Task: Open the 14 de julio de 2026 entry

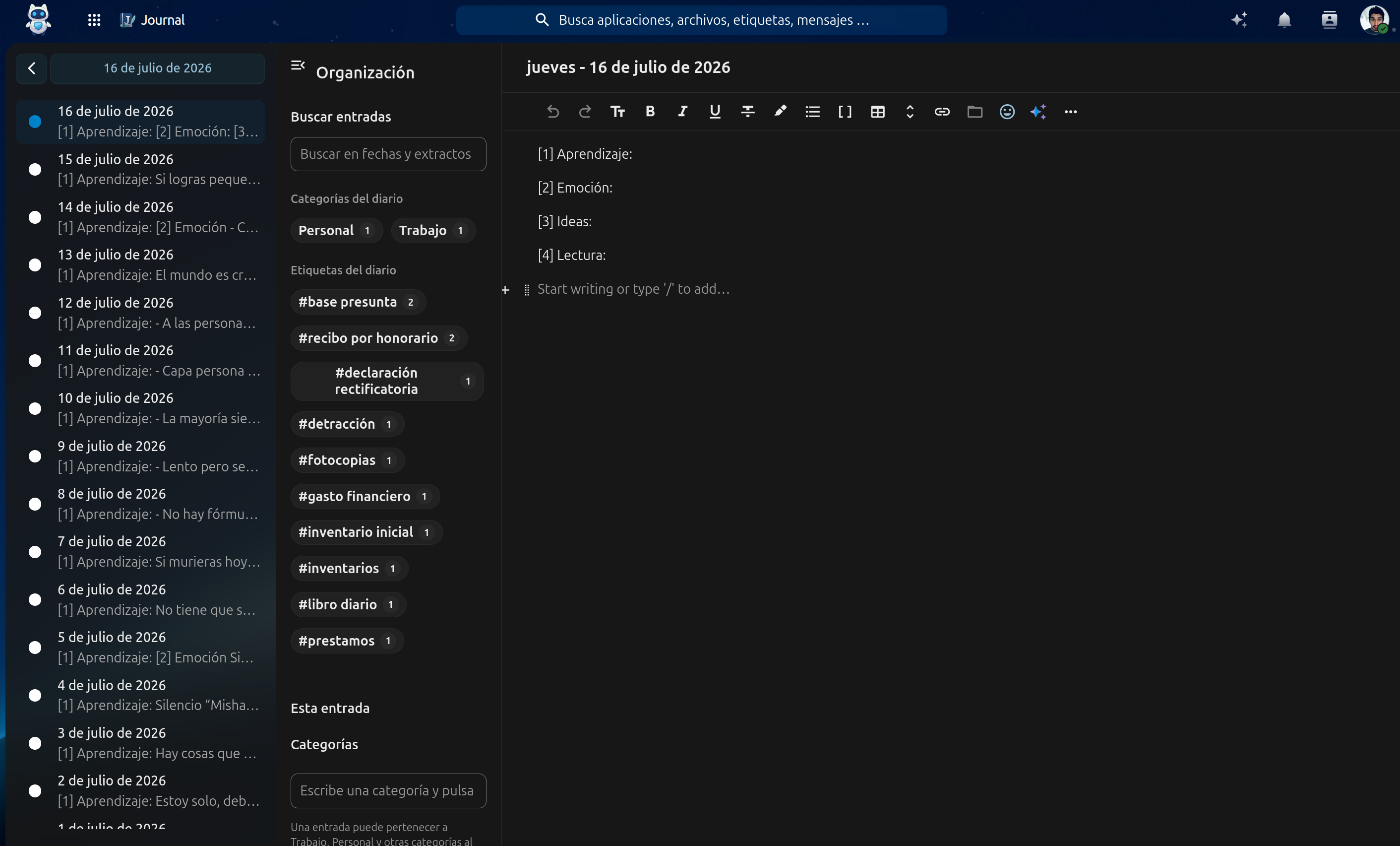Action: click(x=140, y=217)
